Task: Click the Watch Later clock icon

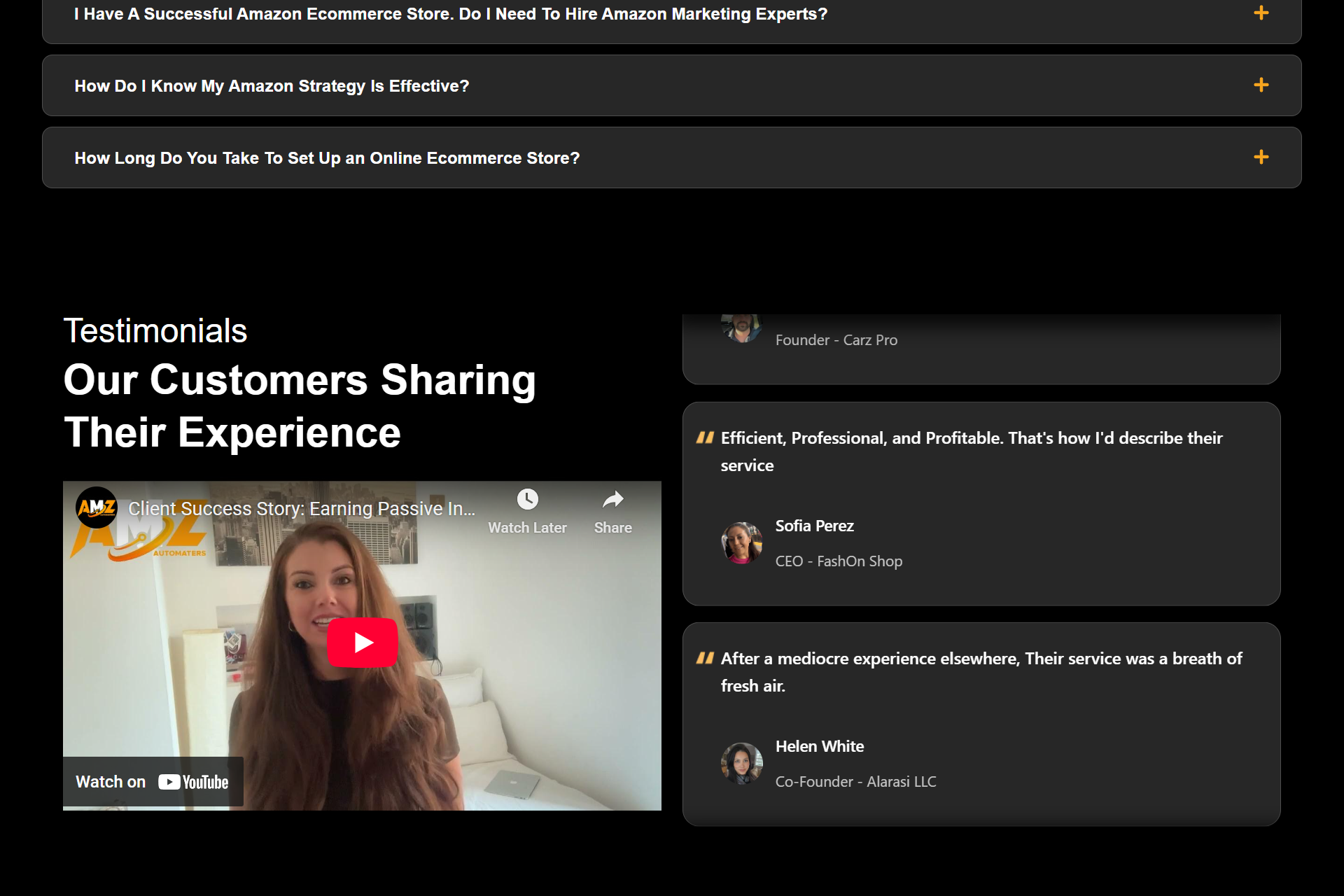Action: click(x=527, y=500)
